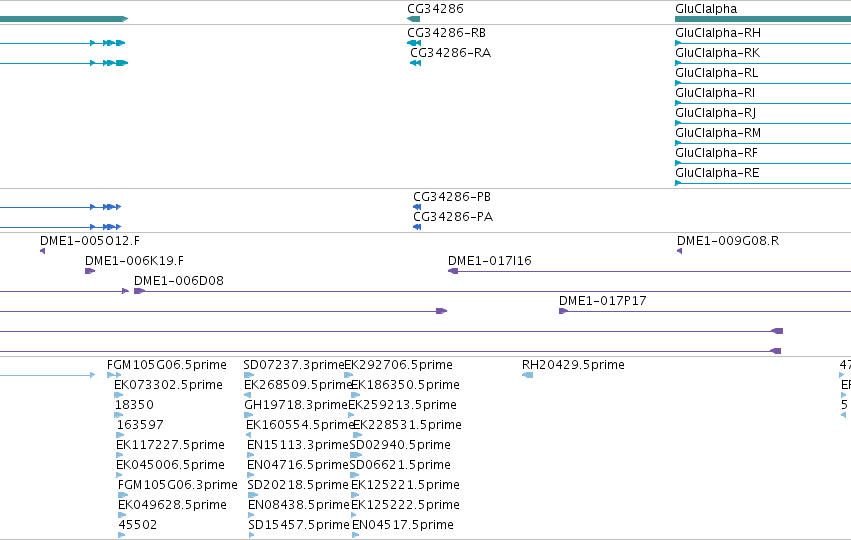The width and height of the screenshot is (851, 540).
Task: Select EST EN04716.5prime
Action: pyautogui.click(x=297, y=465)
